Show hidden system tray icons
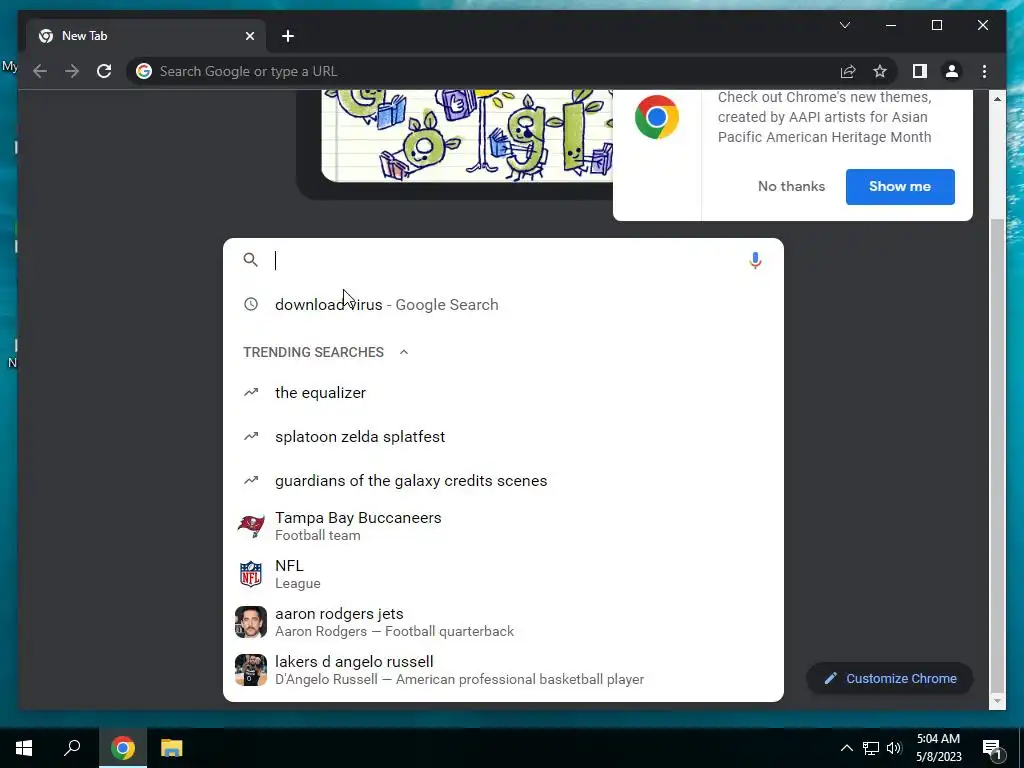This screenshot has width=1024, height=768. [846, 748]
